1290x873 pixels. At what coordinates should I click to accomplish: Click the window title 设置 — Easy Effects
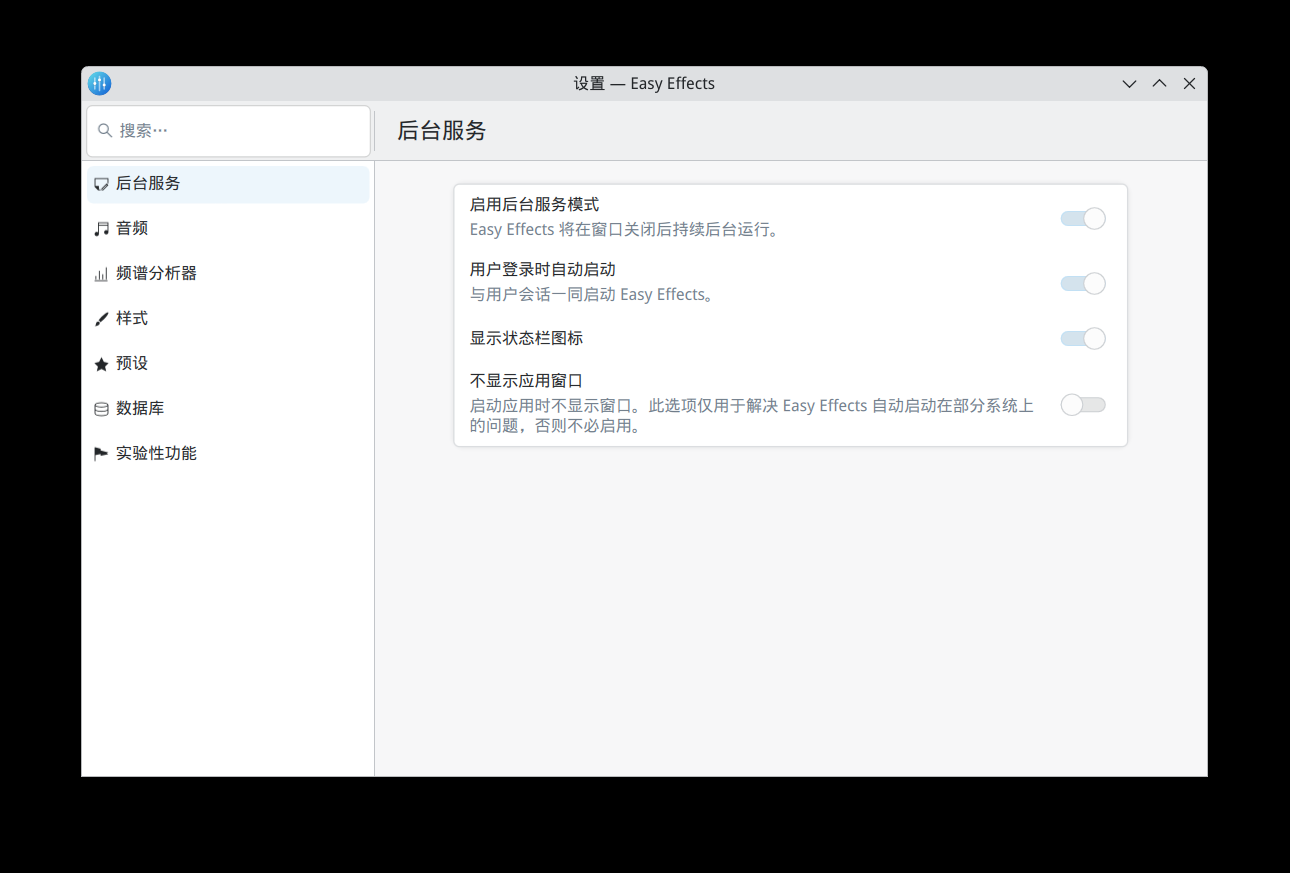coord(644,84)
